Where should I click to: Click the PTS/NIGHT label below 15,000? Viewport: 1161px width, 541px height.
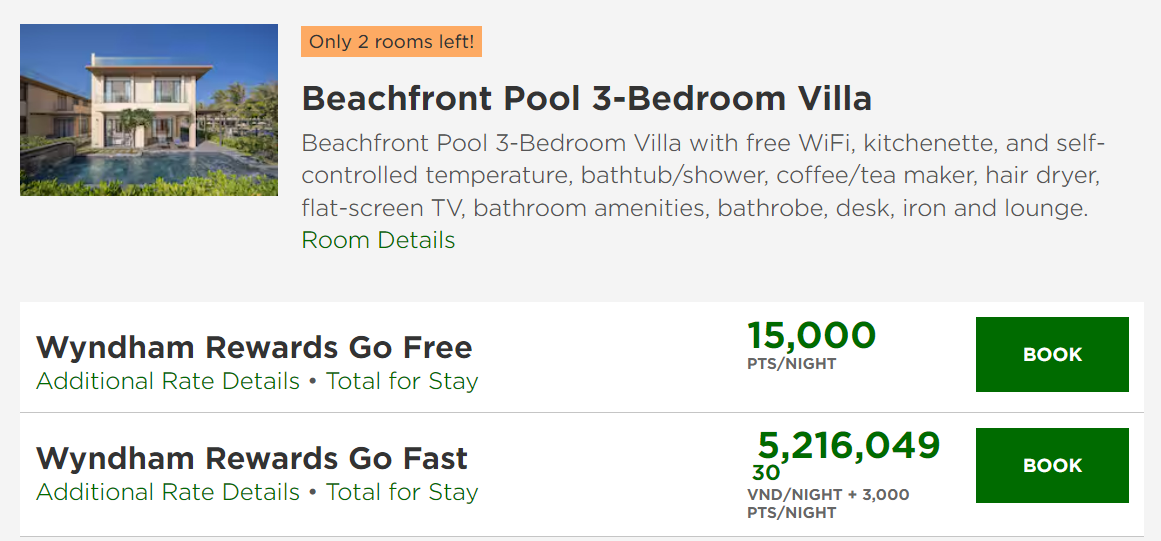791,364
